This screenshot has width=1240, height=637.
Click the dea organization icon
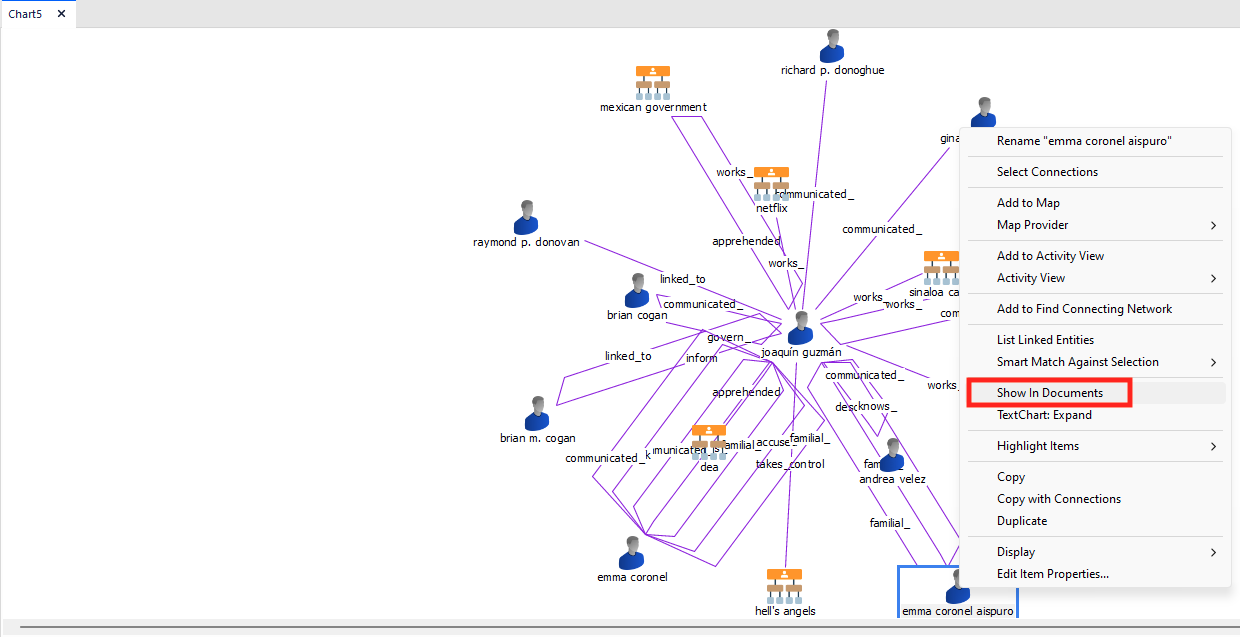(x=709, y=442)
